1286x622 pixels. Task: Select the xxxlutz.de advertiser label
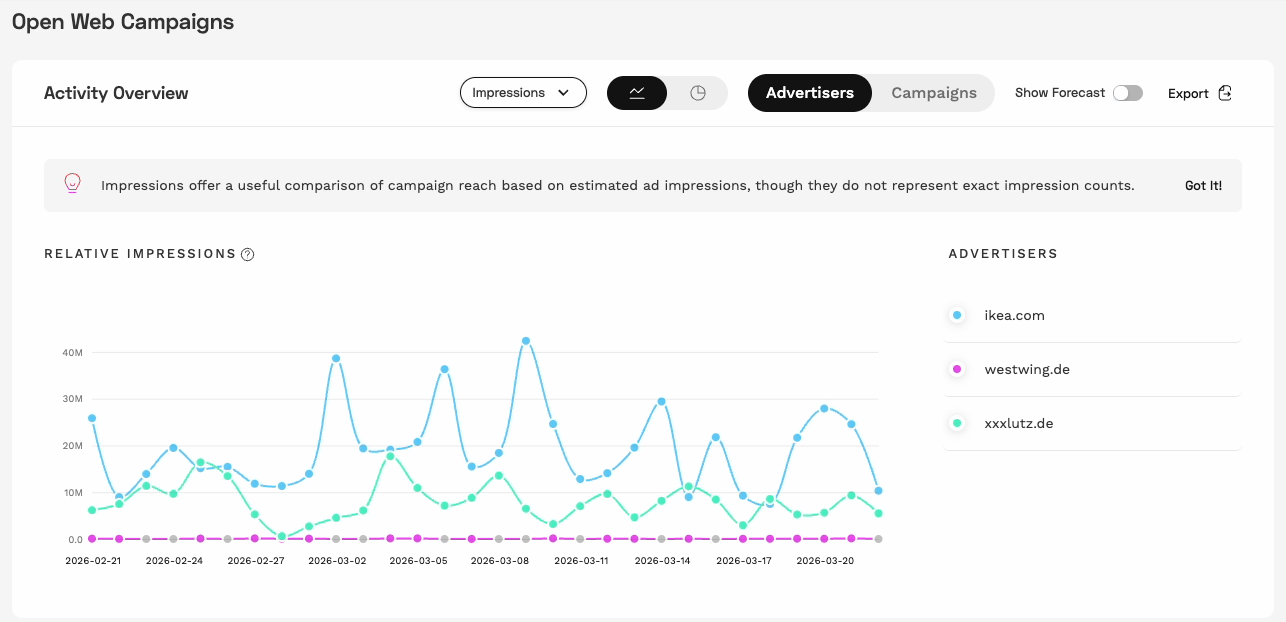pyautogui.click(x=1018, y=423)
